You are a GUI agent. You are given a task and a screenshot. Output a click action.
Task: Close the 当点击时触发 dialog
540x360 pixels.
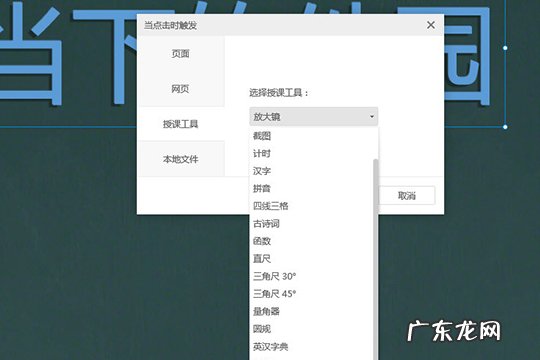coord(430,25)
